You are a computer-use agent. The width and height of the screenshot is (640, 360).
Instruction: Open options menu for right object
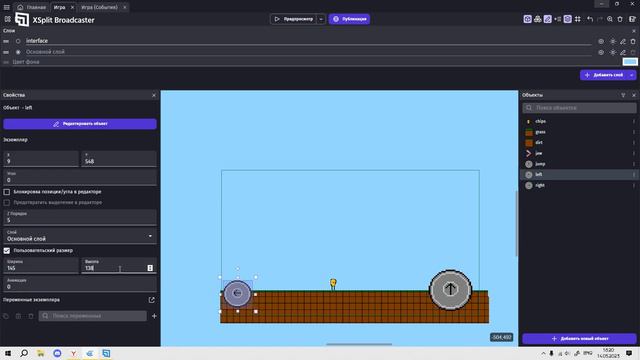[634, 185]
